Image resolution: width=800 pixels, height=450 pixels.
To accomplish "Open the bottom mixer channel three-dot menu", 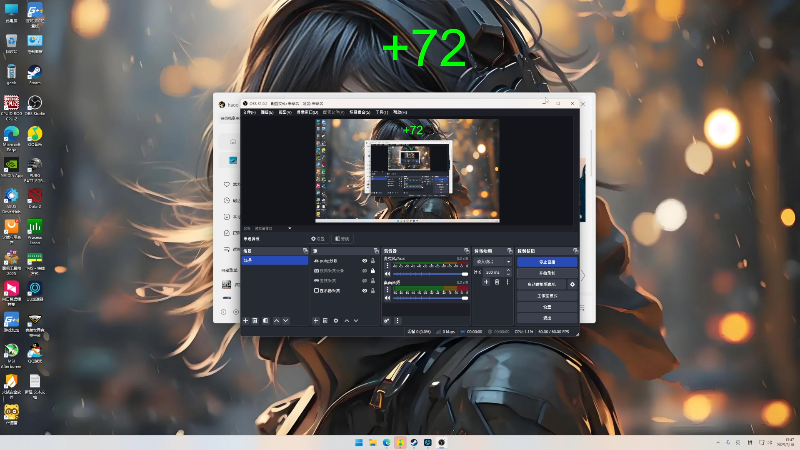I will (387, 290).
